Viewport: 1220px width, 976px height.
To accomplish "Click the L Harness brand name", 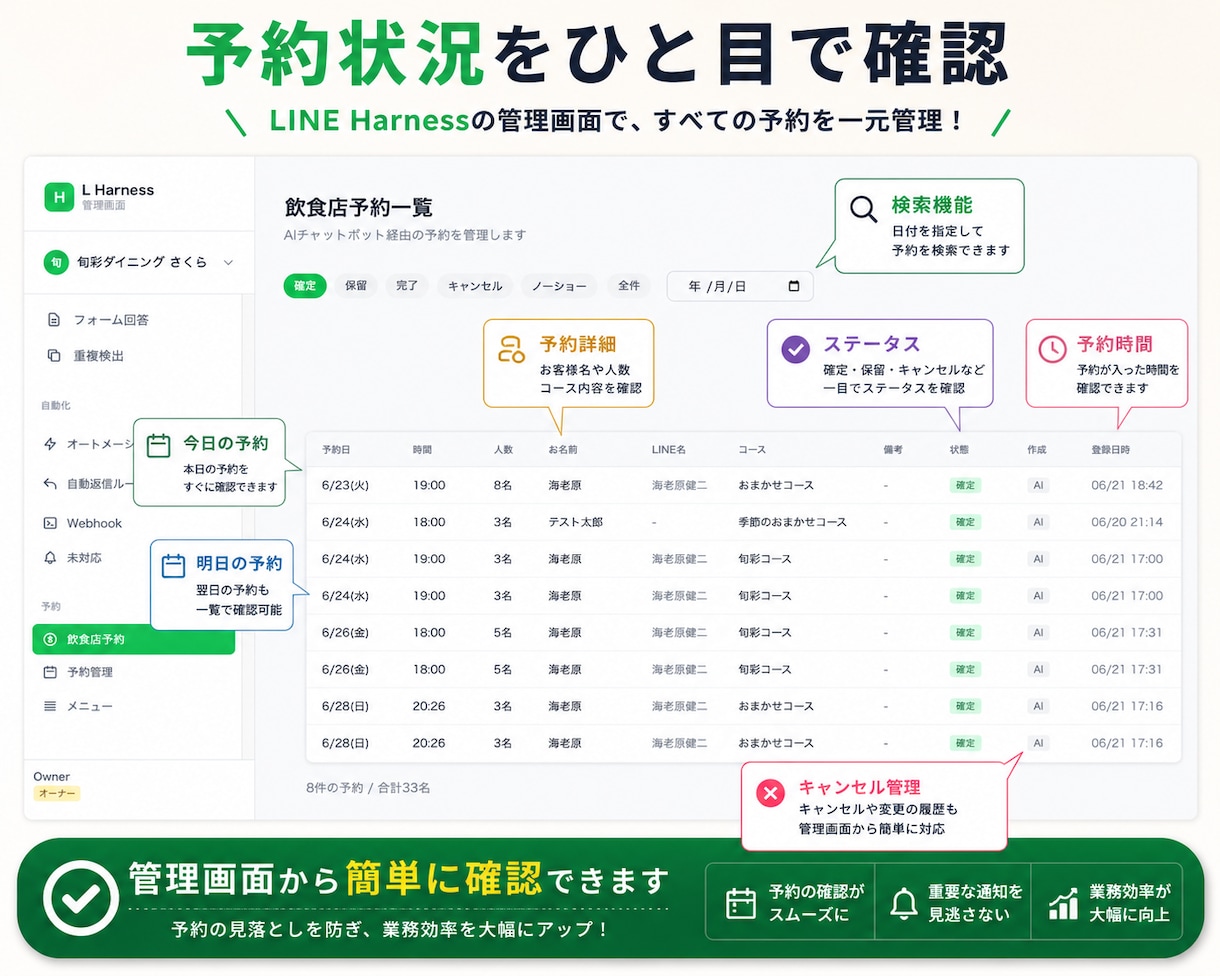I will (118, 190).
